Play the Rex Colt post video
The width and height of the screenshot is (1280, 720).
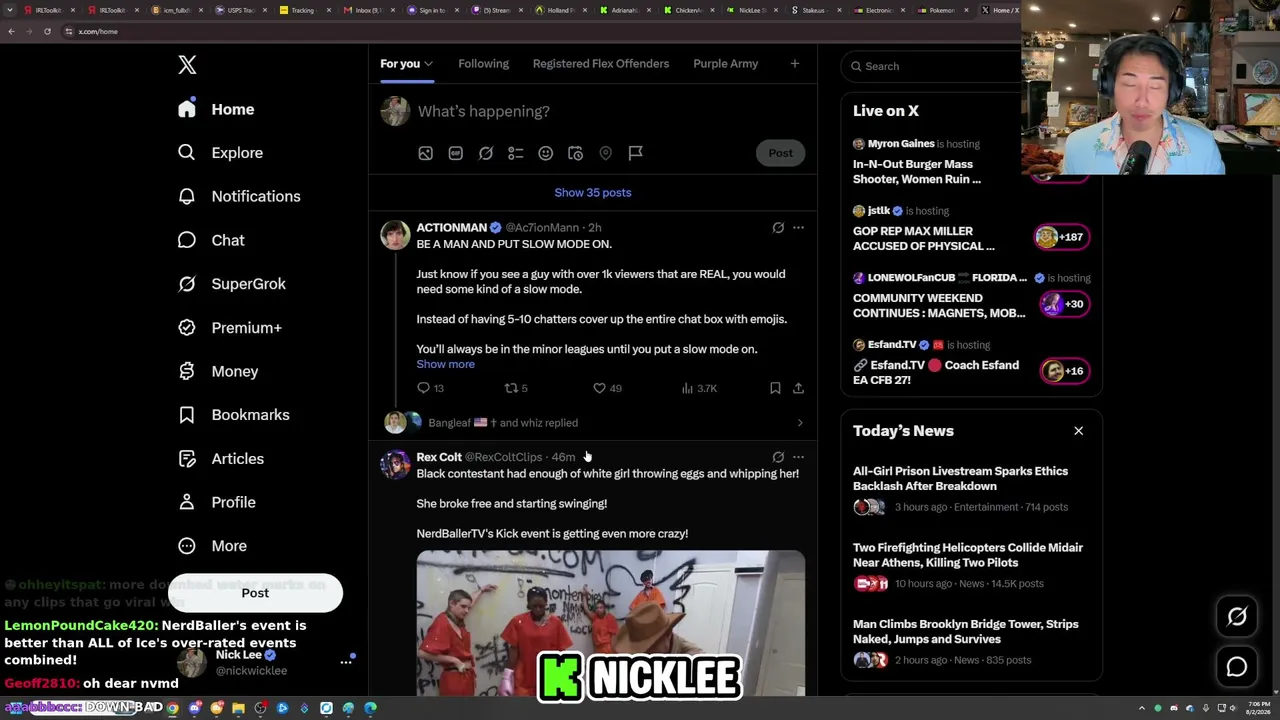coord(611,623)
